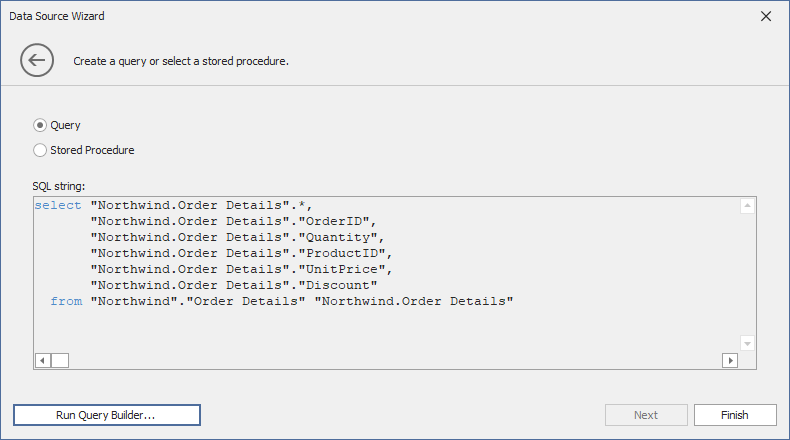
Task: Click the SQL editor's scroll down arrow
Action: point(747,343)
